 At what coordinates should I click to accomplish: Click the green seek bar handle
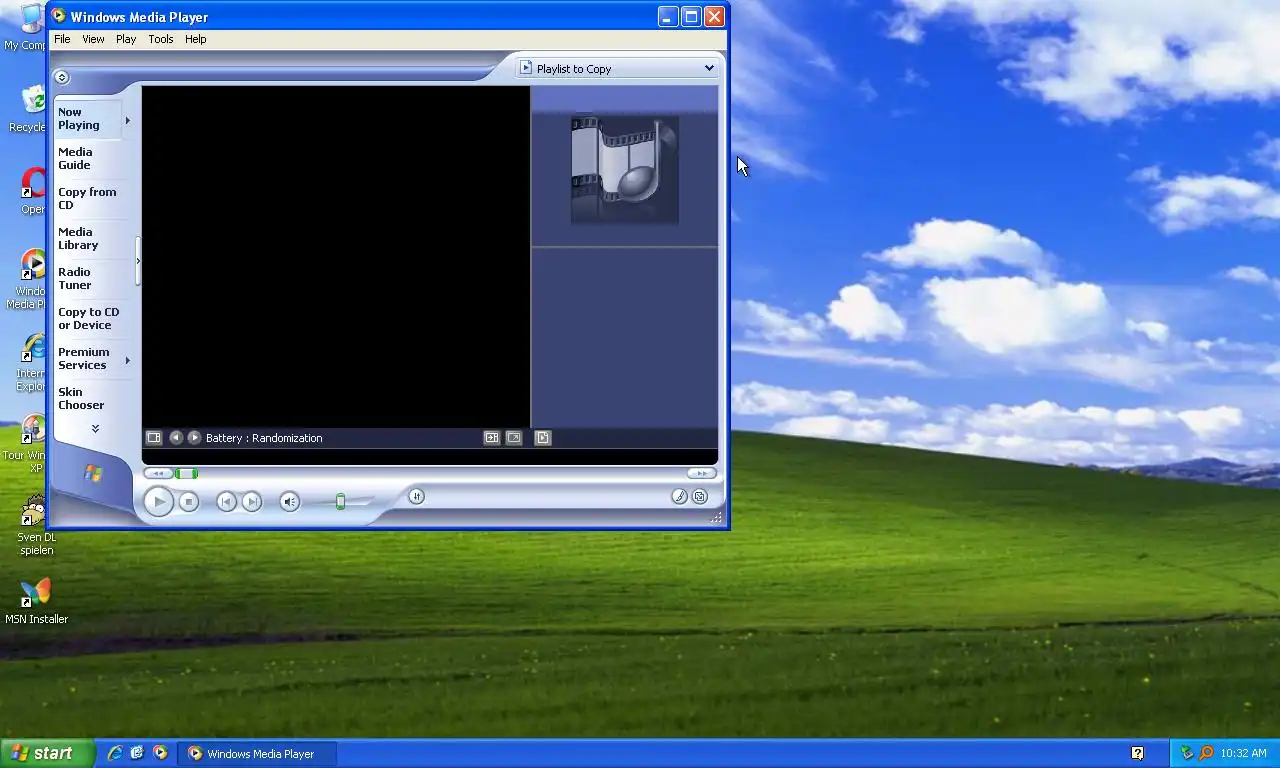[187, 473]
